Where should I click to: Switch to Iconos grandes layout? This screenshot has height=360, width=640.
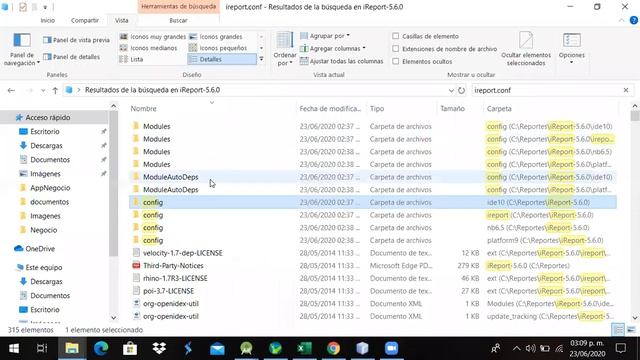216,37
